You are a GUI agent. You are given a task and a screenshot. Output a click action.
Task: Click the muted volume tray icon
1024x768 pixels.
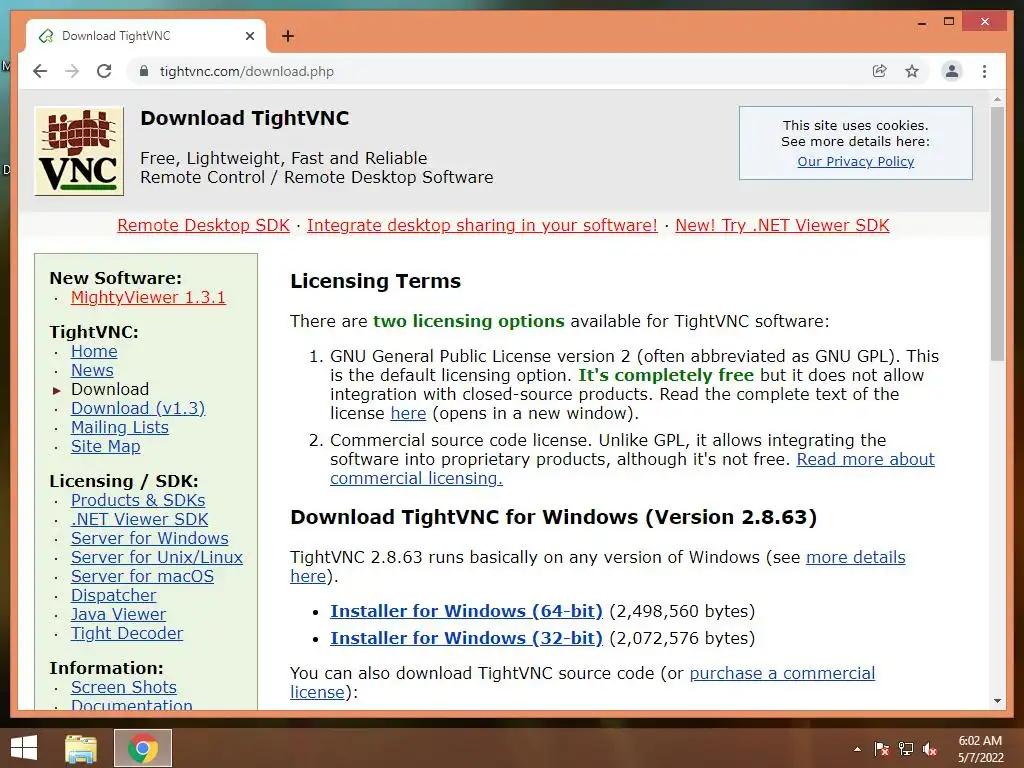pyautogui.click(x=929, y=749)
